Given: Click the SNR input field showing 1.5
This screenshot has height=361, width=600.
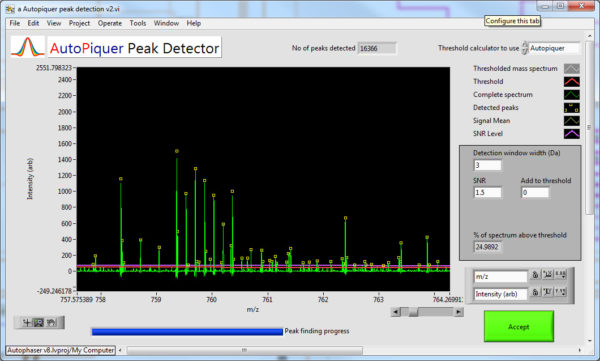Looking at the screenshot, I should click(x=488, y=193).
